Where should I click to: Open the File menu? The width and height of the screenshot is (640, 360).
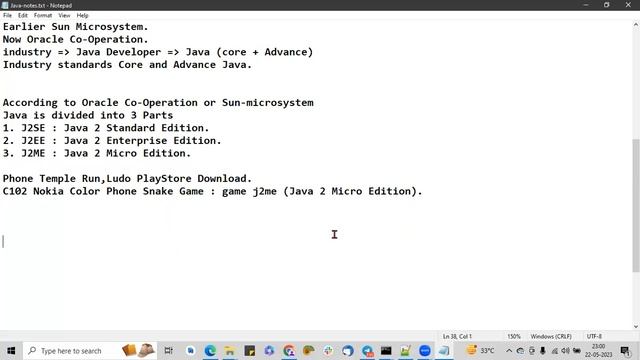[7, 16]
